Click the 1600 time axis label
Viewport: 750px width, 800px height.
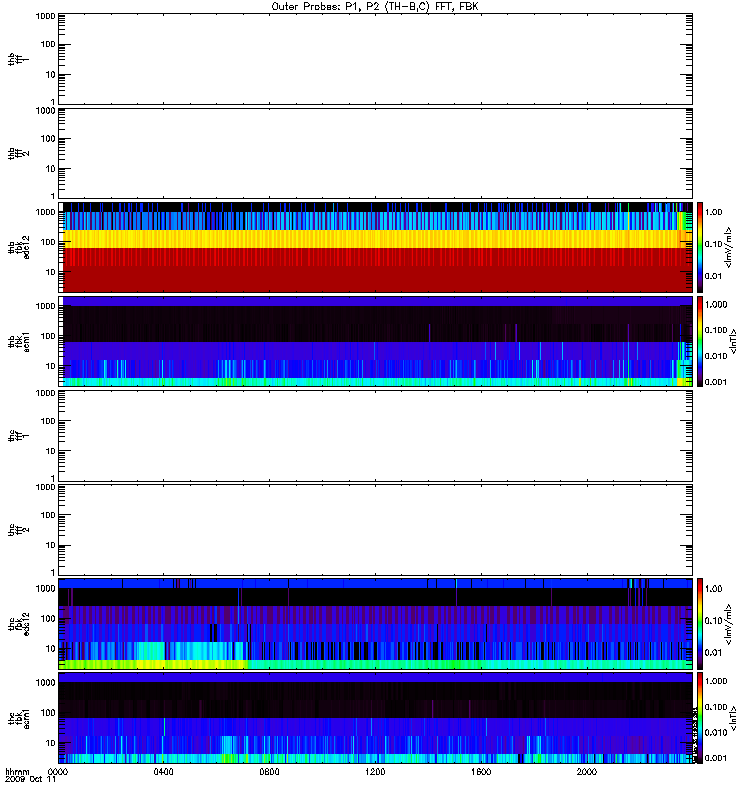[x=481, y=772]
